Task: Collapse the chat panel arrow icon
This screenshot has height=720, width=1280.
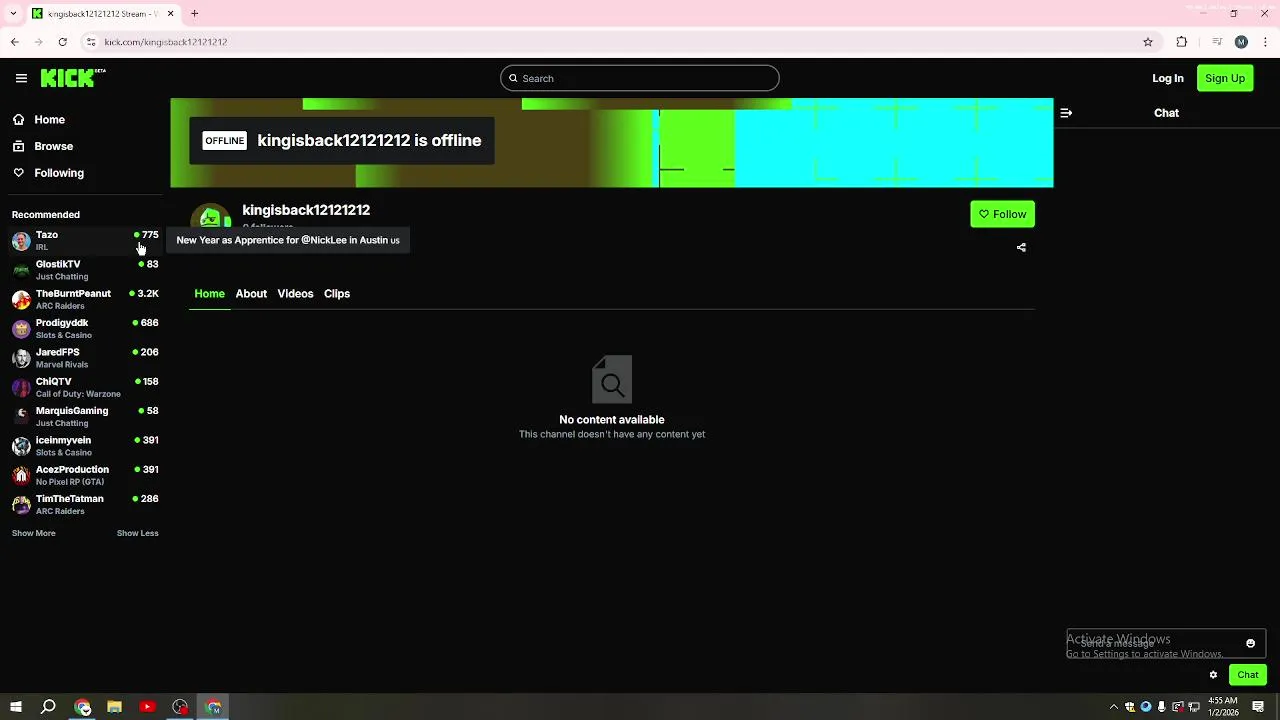Action: [x=1066, y=113]
